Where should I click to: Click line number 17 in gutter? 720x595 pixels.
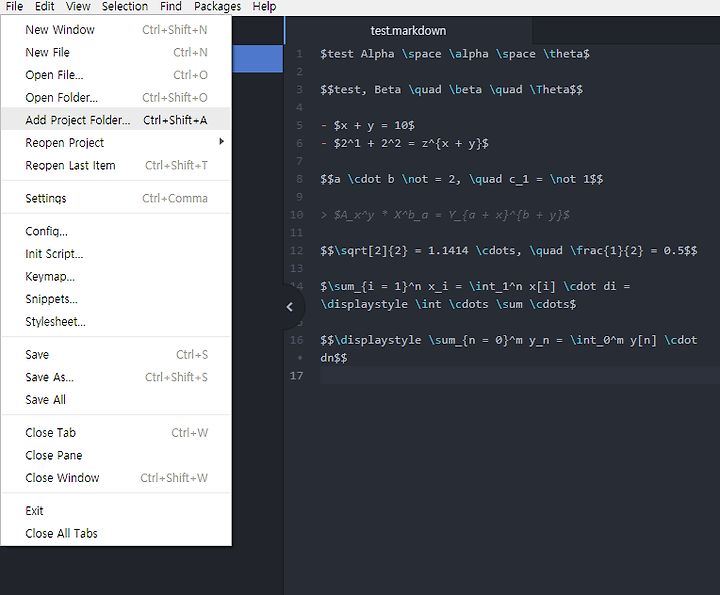click(x=297, y=376)
